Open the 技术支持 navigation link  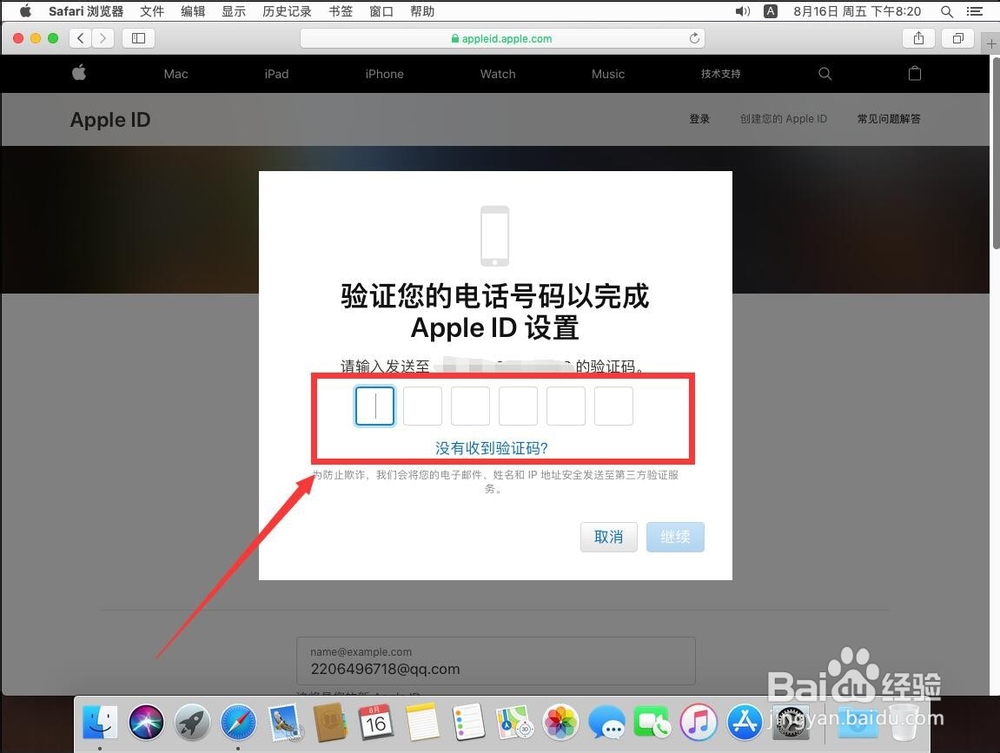(x=721, y=74)
